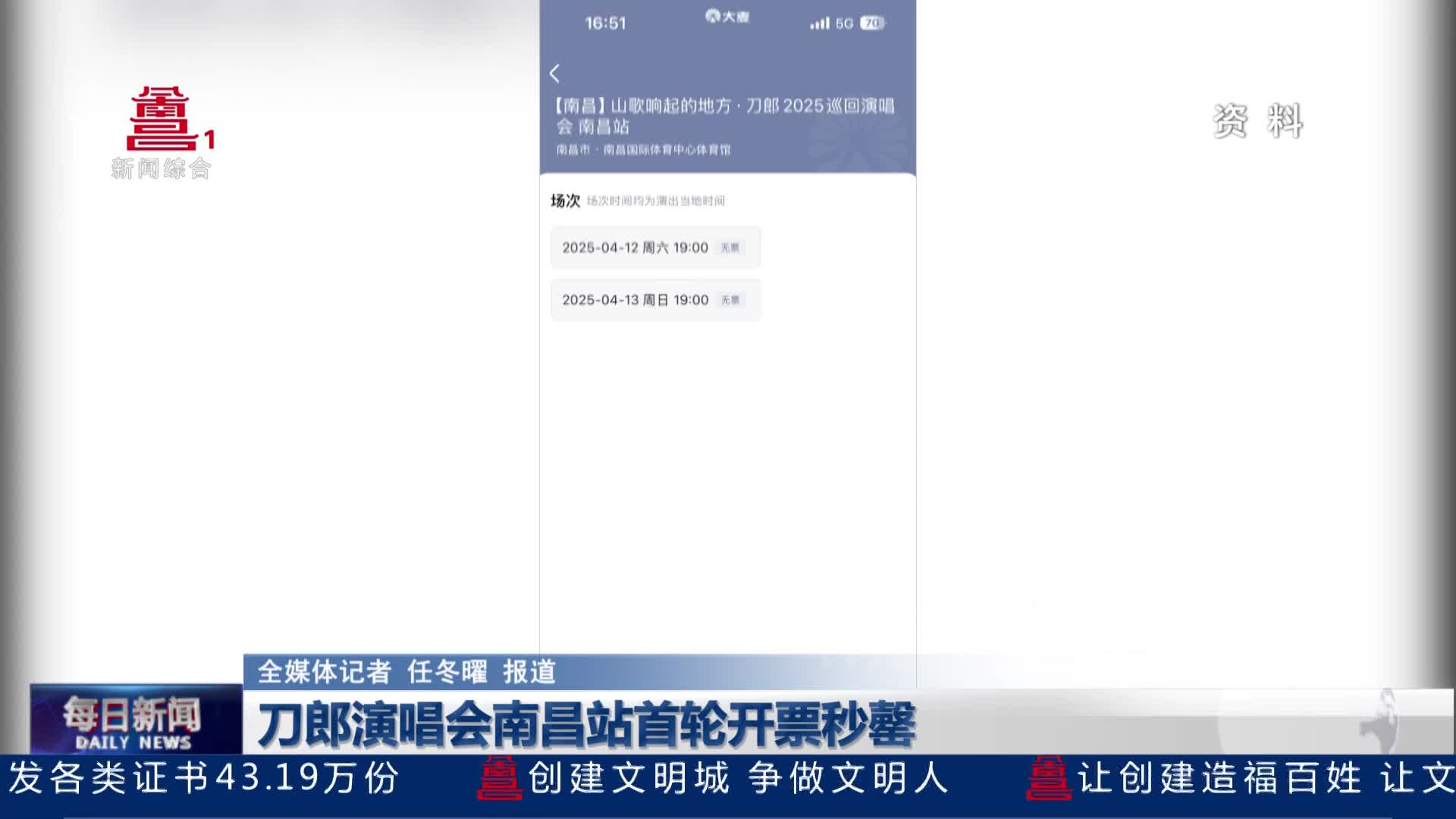
Task: Click the 大麦 app logo in the status bar
Action: pyautogui.click(x=726, y=17)
